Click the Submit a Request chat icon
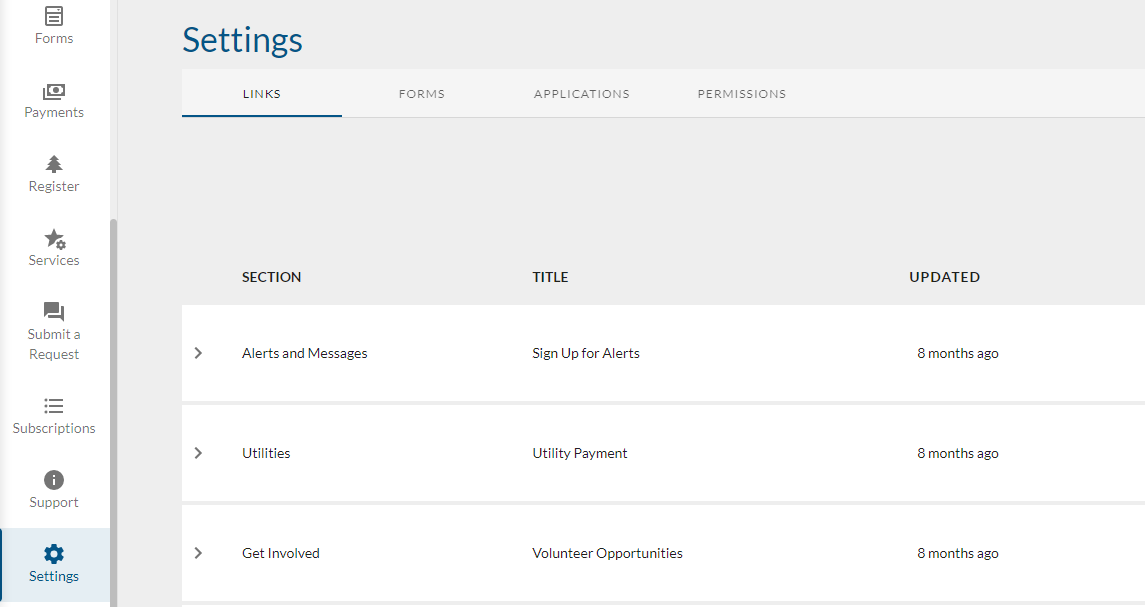Screen dimensions: 1145x607 point(54,312)
